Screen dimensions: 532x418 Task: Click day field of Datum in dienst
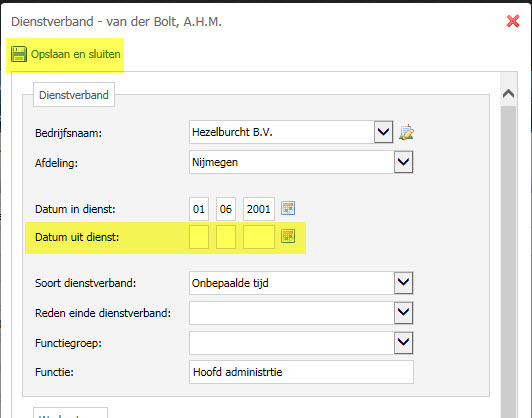(x=199, y=209)
